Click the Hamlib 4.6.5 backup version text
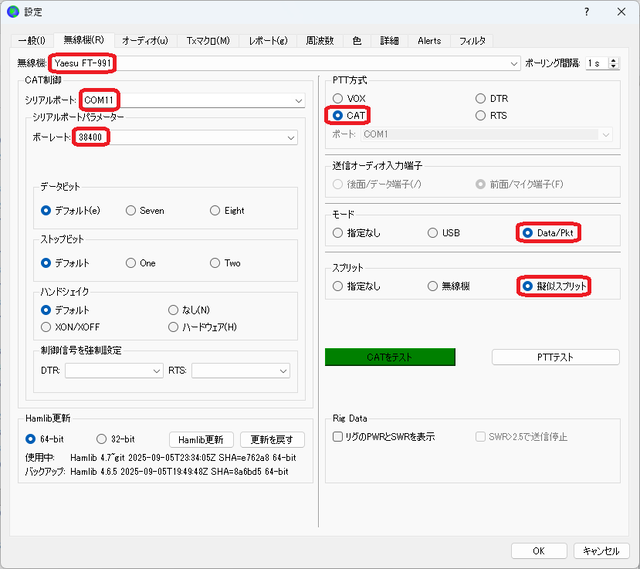Viewport: 640px width, 569px height. tap(180, 471)
